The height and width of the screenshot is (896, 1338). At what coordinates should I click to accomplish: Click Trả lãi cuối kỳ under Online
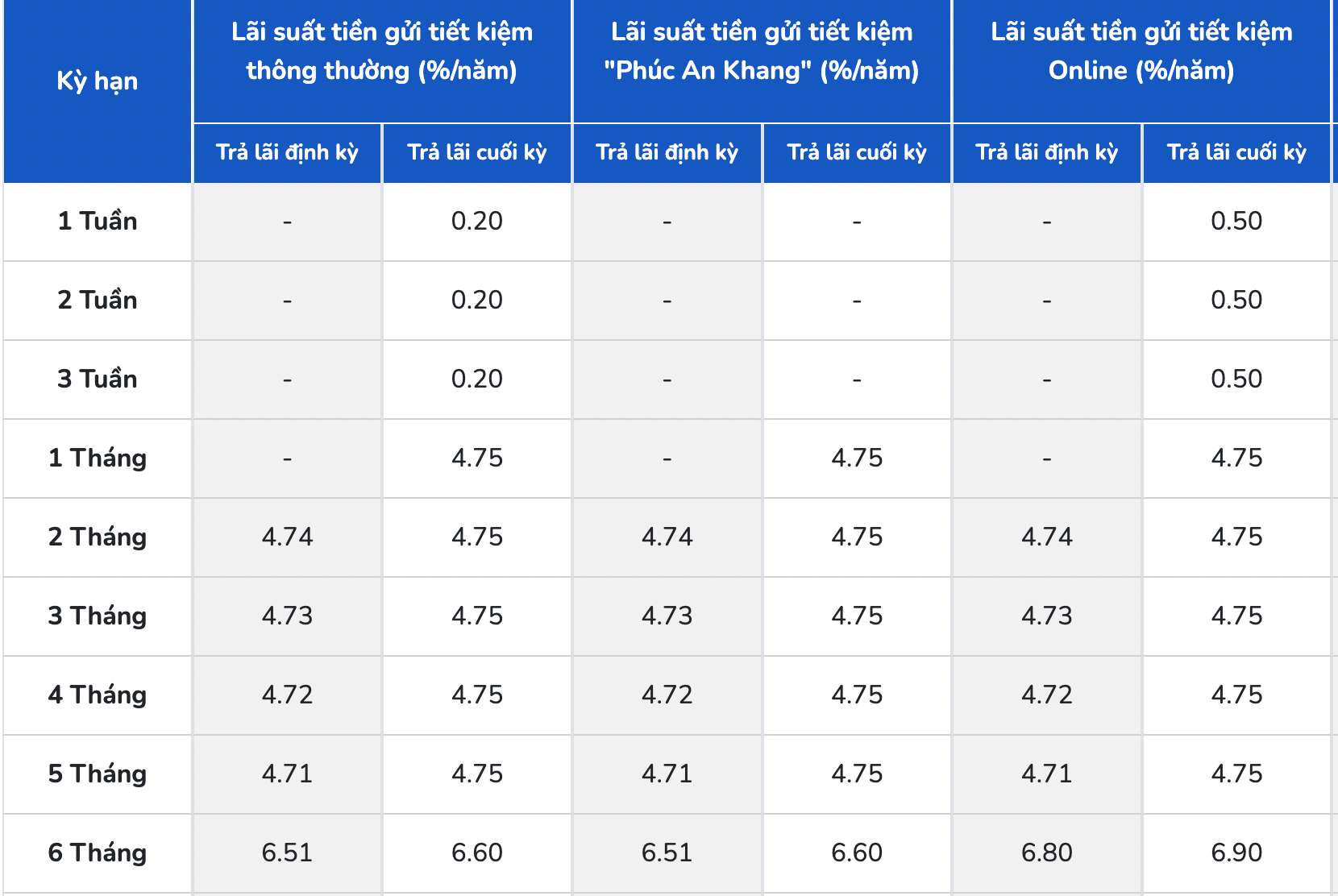point(1236,153)
